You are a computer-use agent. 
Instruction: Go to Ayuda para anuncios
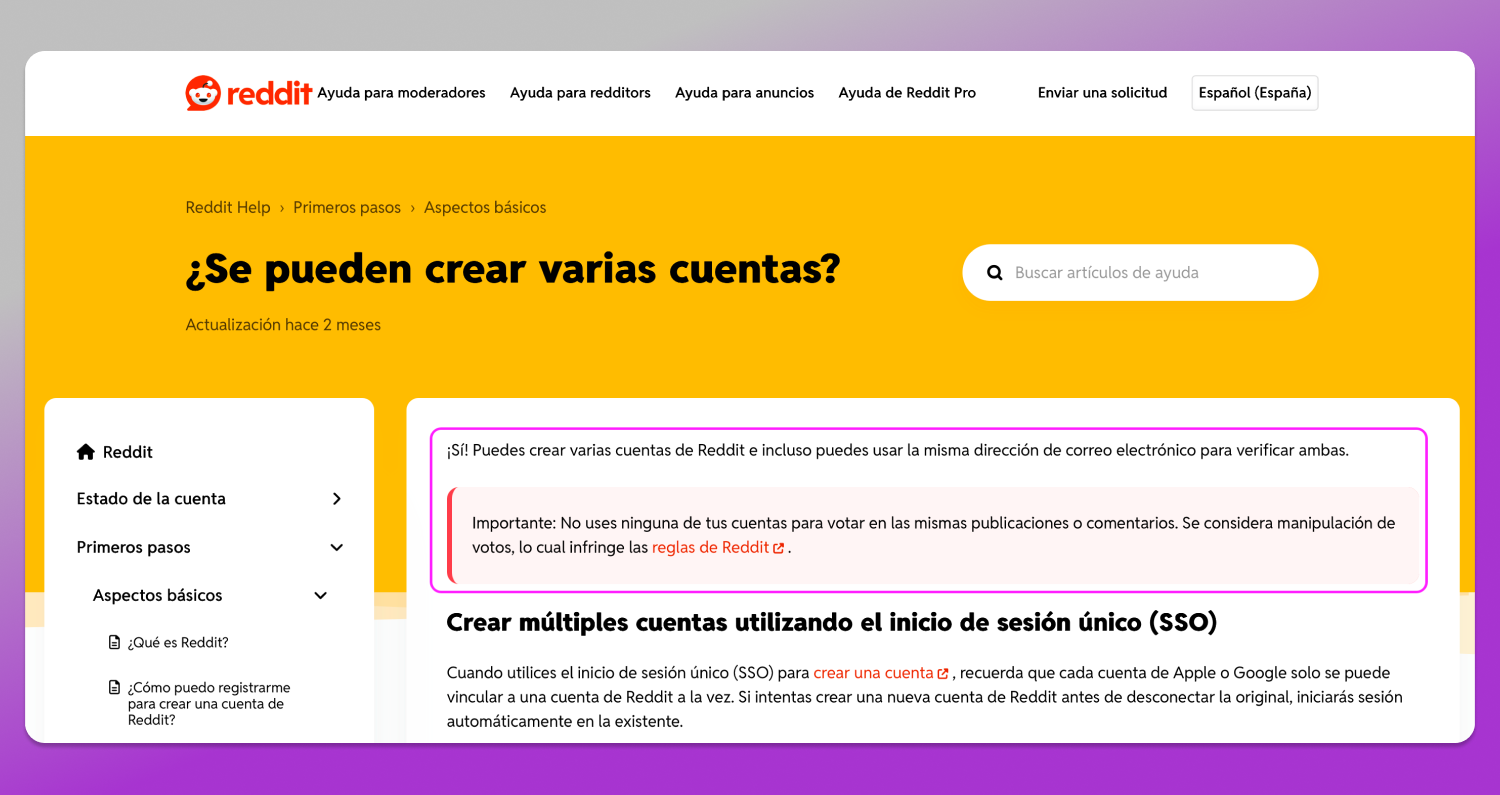tap(745, 93)
